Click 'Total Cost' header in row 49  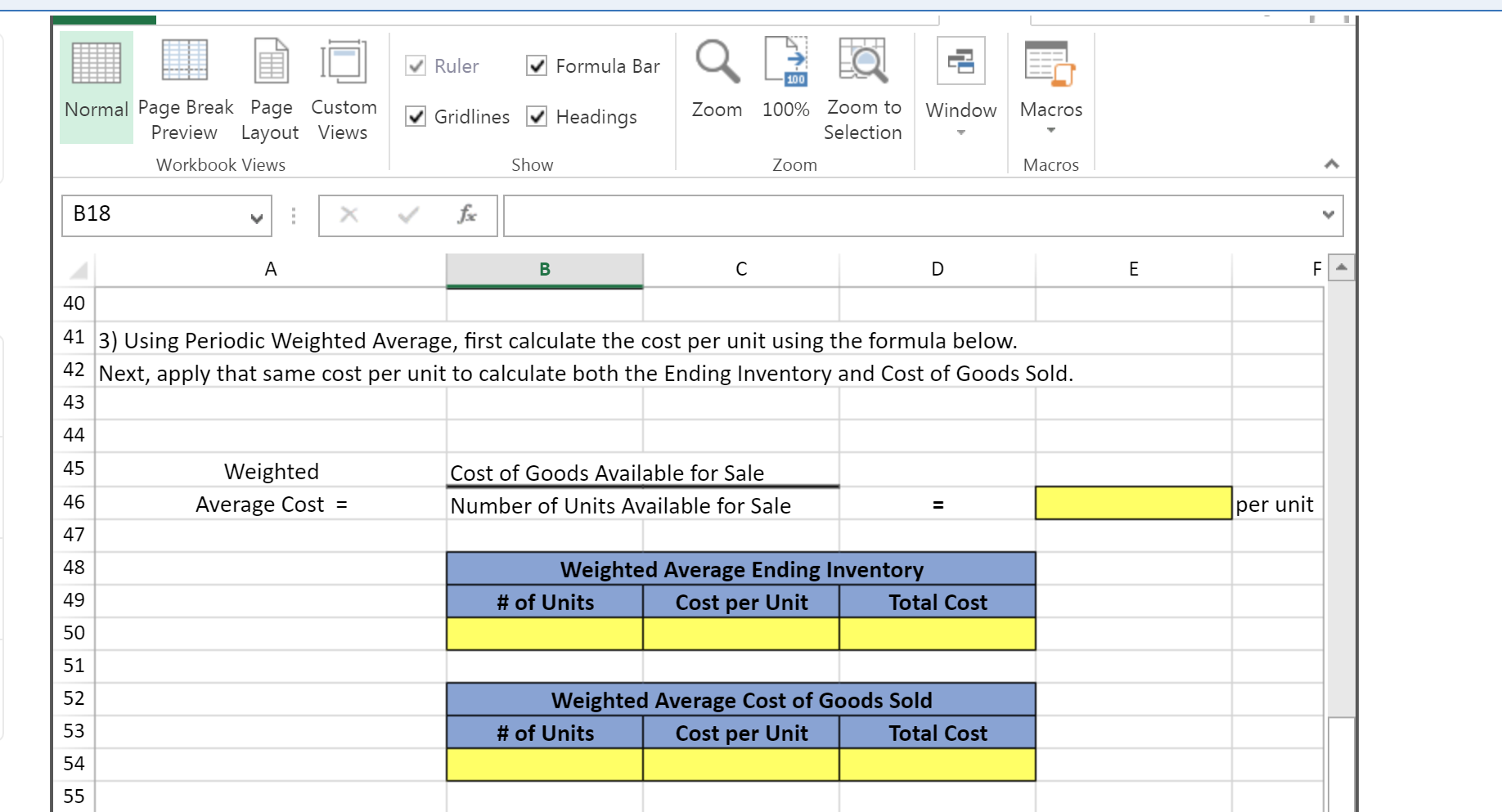click(938, 602)
